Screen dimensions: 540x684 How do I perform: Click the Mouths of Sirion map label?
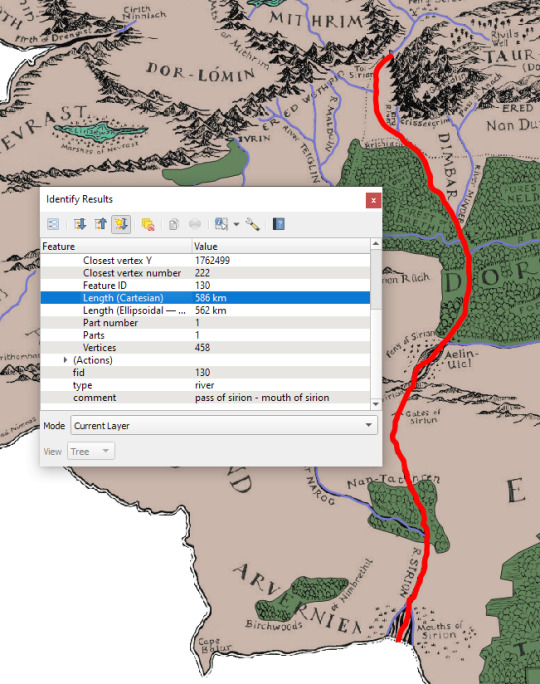(x=438, y=631)
